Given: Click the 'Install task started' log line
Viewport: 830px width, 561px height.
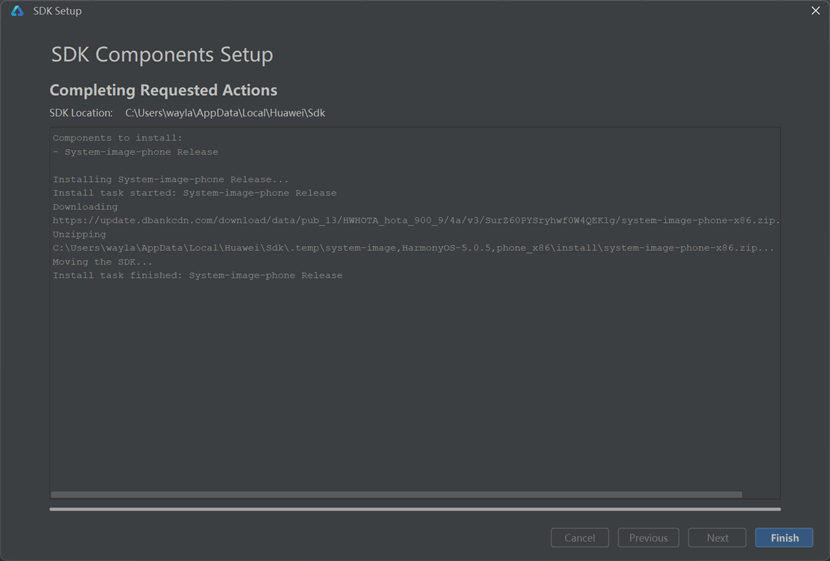Looking at the screenshot, I should [x=194, y=193].
